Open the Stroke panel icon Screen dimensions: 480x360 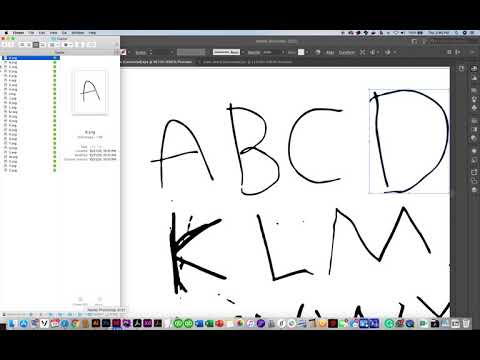pyautogui.click(x=474, y=121)
